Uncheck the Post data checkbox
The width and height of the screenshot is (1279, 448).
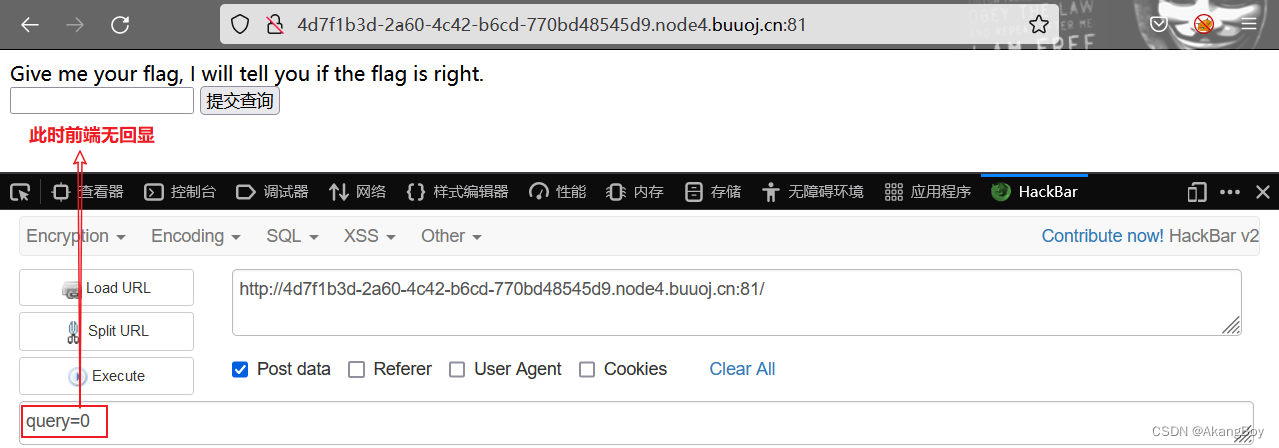click(x=240, y=369)
